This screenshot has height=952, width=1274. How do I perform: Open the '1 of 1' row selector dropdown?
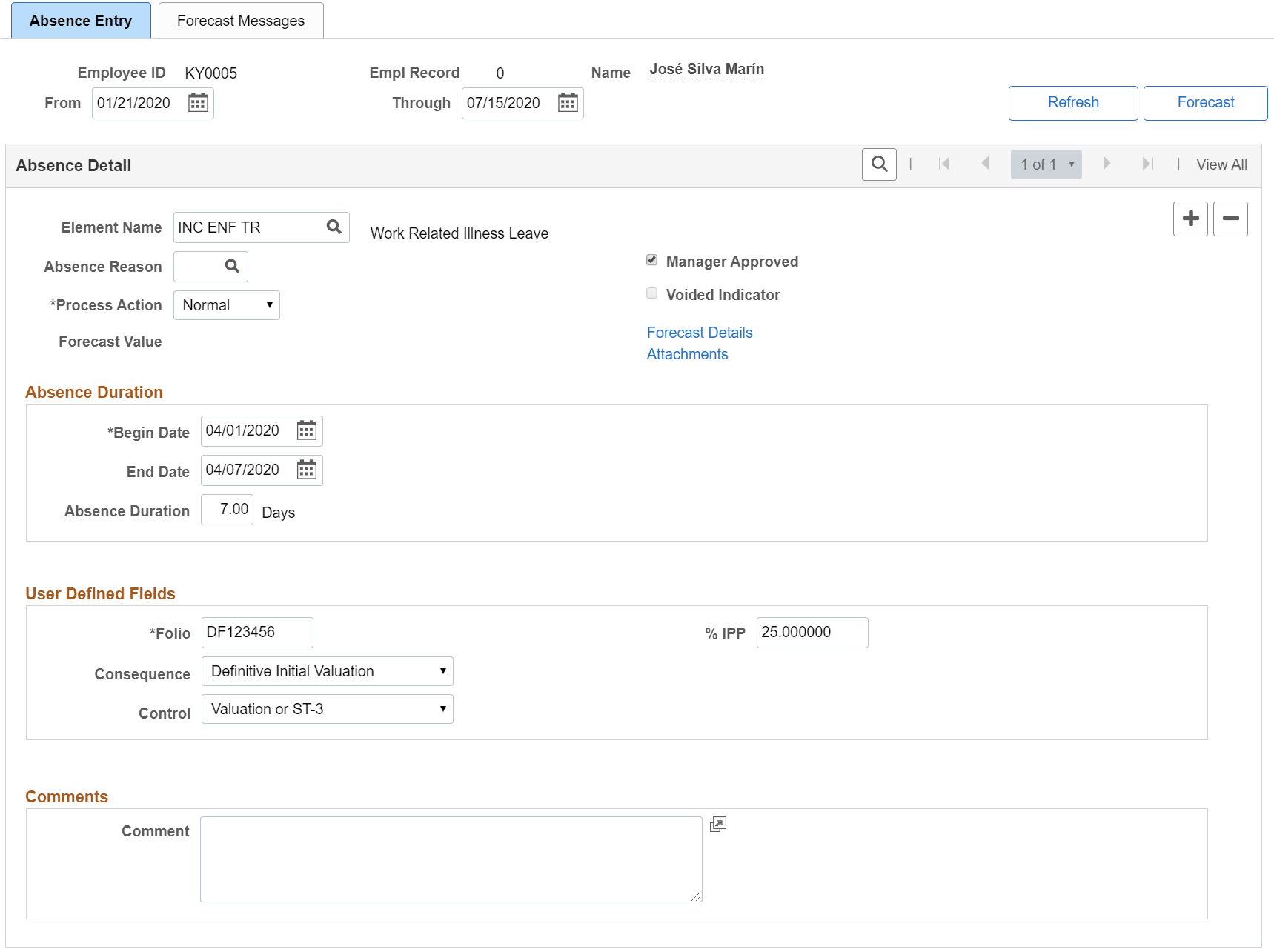tap(1046, 164)
